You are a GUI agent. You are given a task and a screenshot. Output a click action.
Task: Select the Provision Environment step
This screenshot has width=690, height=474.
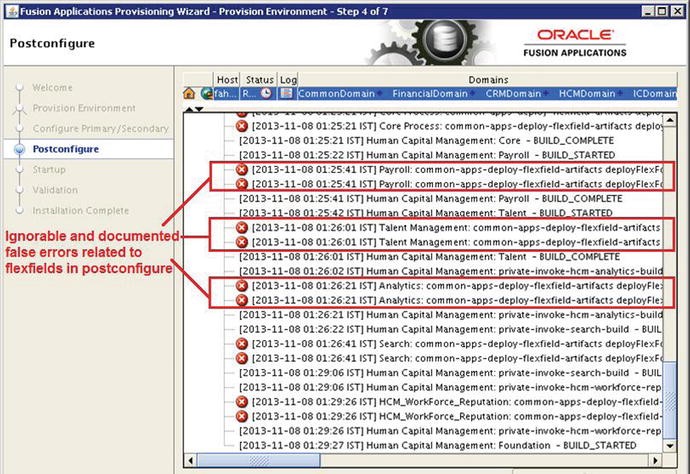tap(84, 108)
